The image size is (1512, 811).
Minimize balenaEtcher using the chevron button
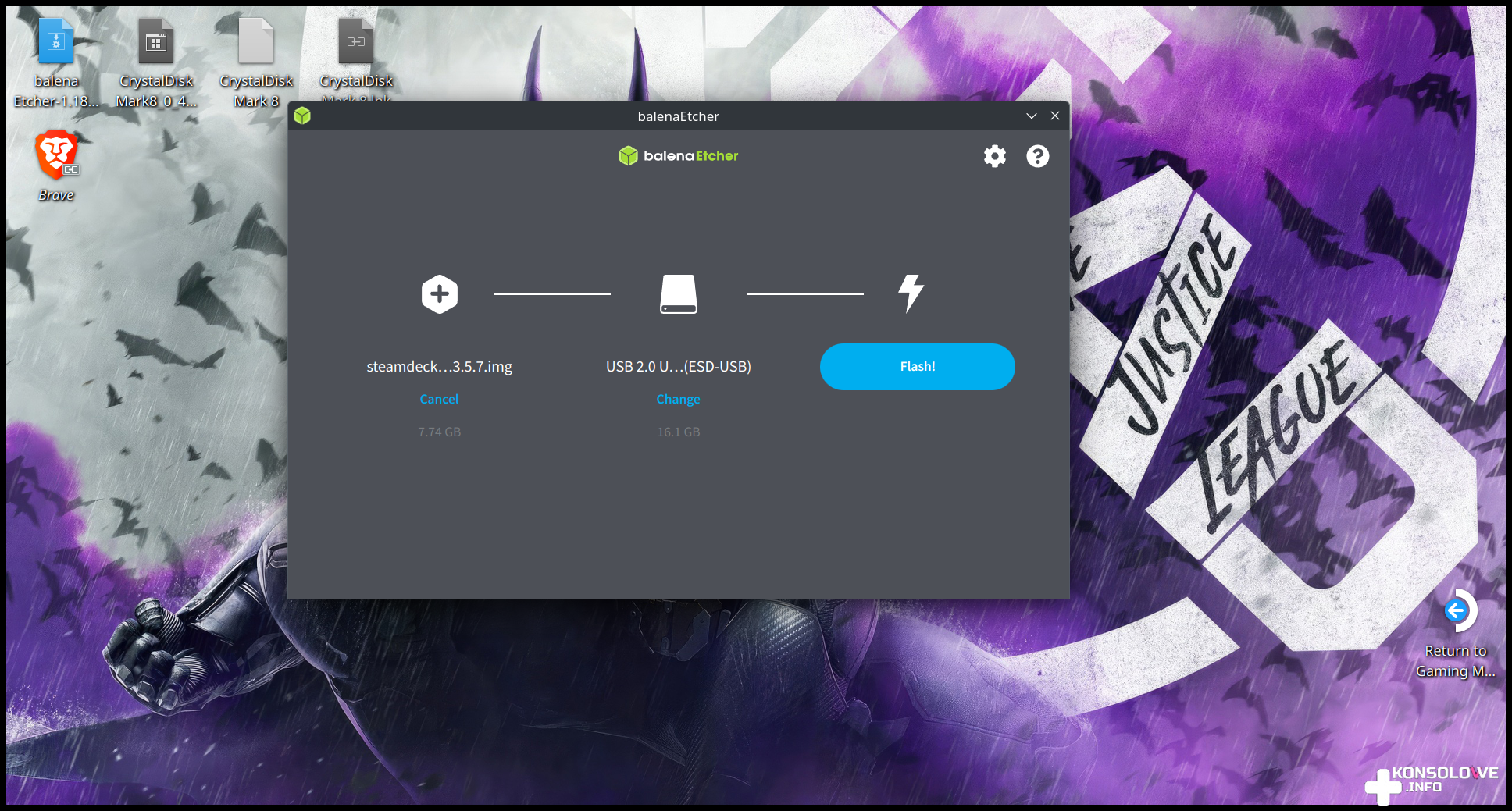click(1031, 116)
